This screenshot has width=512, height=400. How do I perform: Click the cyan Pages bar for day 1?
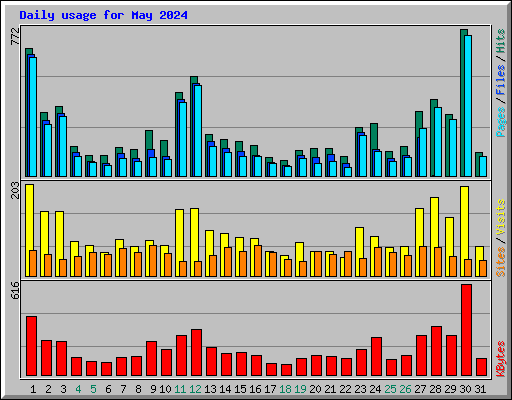[33, 117]
